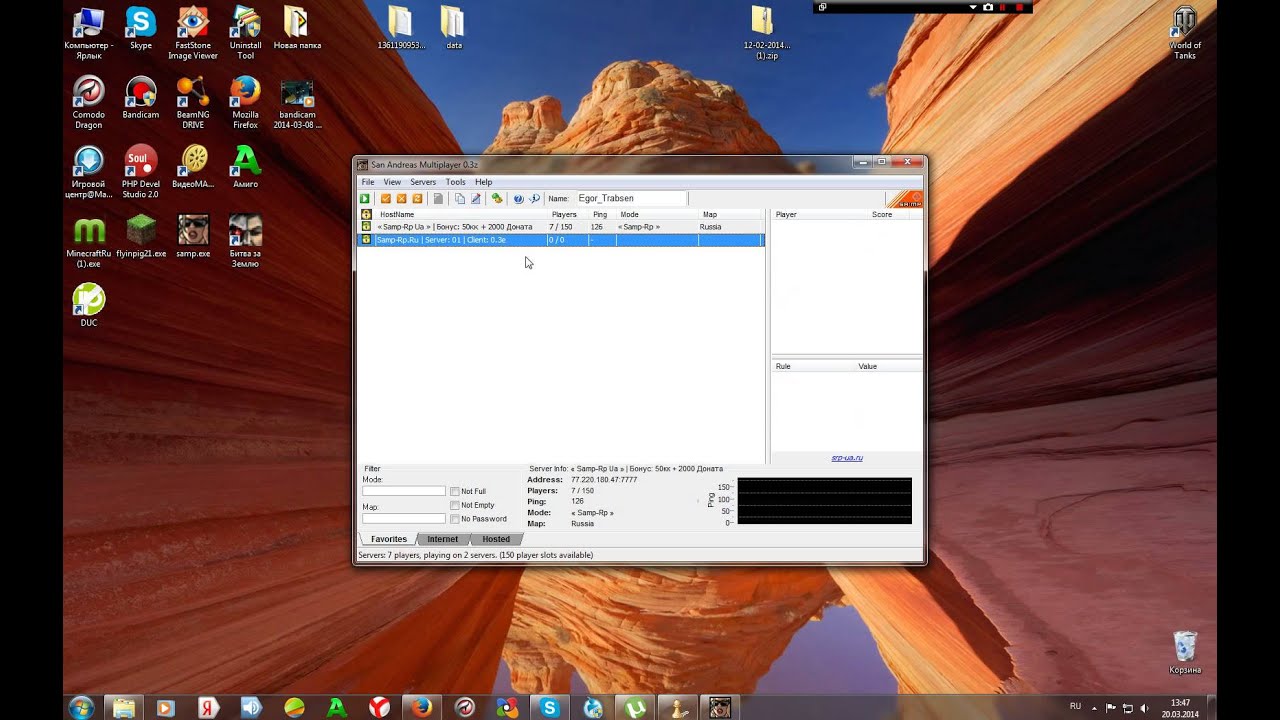Click the Name input field Egor_Trabsen
Image resolution: width=1280 pixels, height=720 pixels.
[x=630, y=199]
